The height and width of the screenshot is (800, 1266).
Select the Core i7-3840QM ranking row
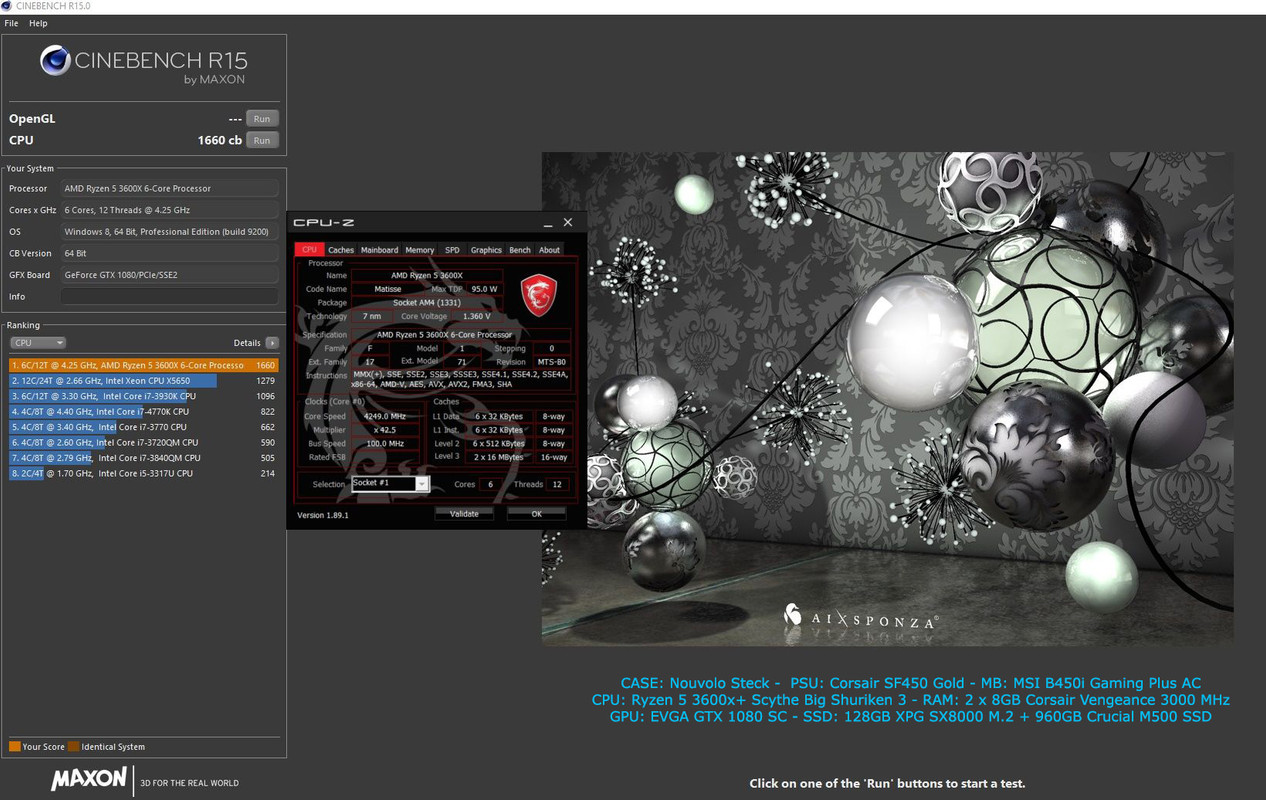pos(144,458)
